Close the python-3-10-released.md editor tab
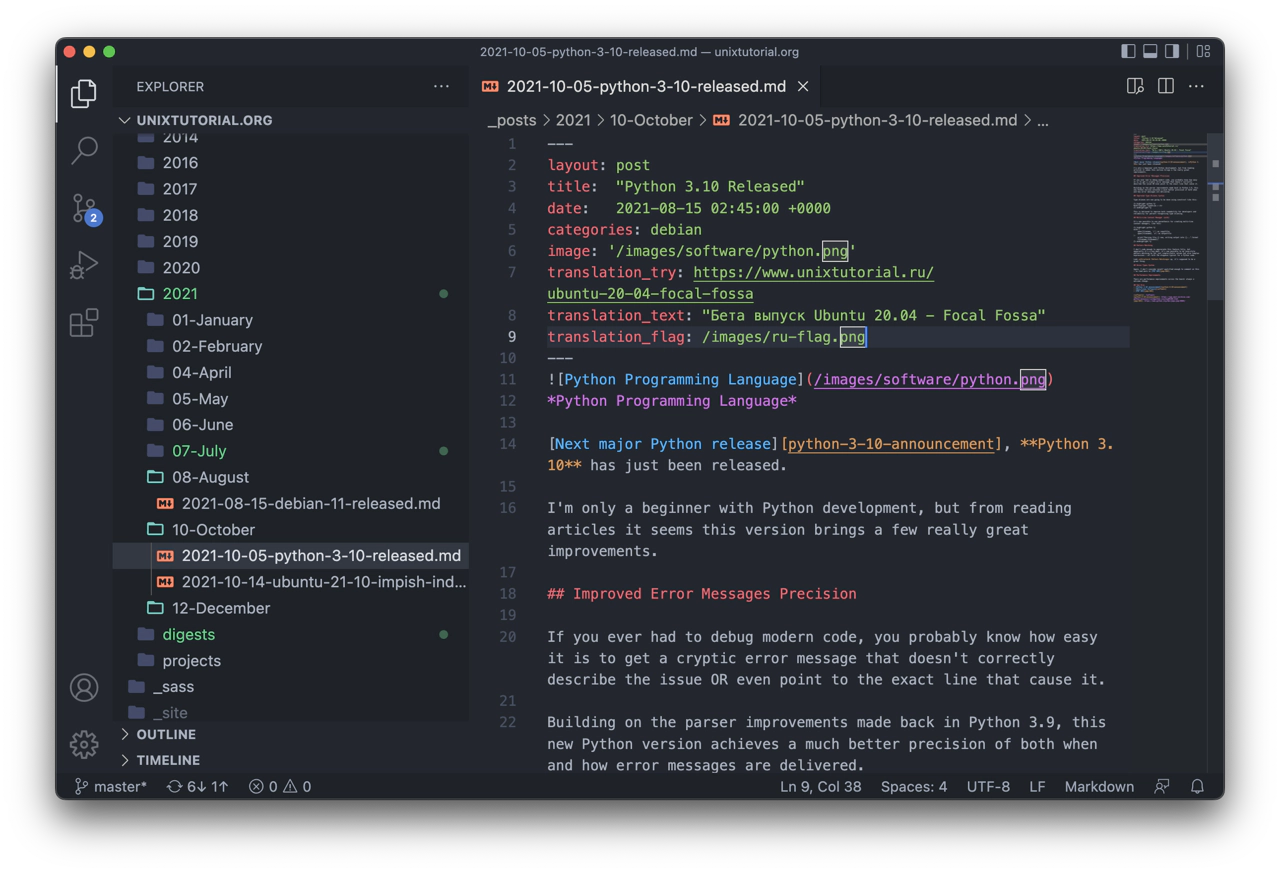This screenshot has height=873, width=1280. point(803,87)
